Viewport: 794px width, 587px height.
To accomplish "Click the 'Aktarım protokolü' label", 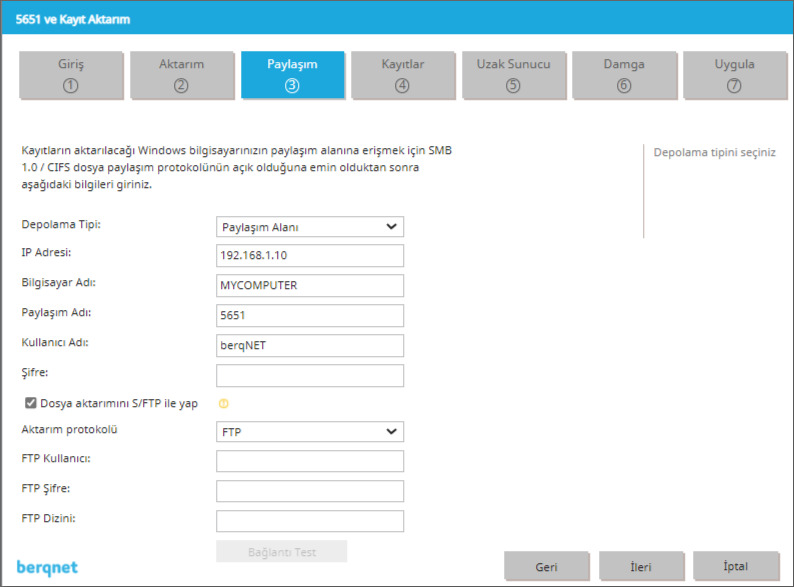I will click(69, 429).
